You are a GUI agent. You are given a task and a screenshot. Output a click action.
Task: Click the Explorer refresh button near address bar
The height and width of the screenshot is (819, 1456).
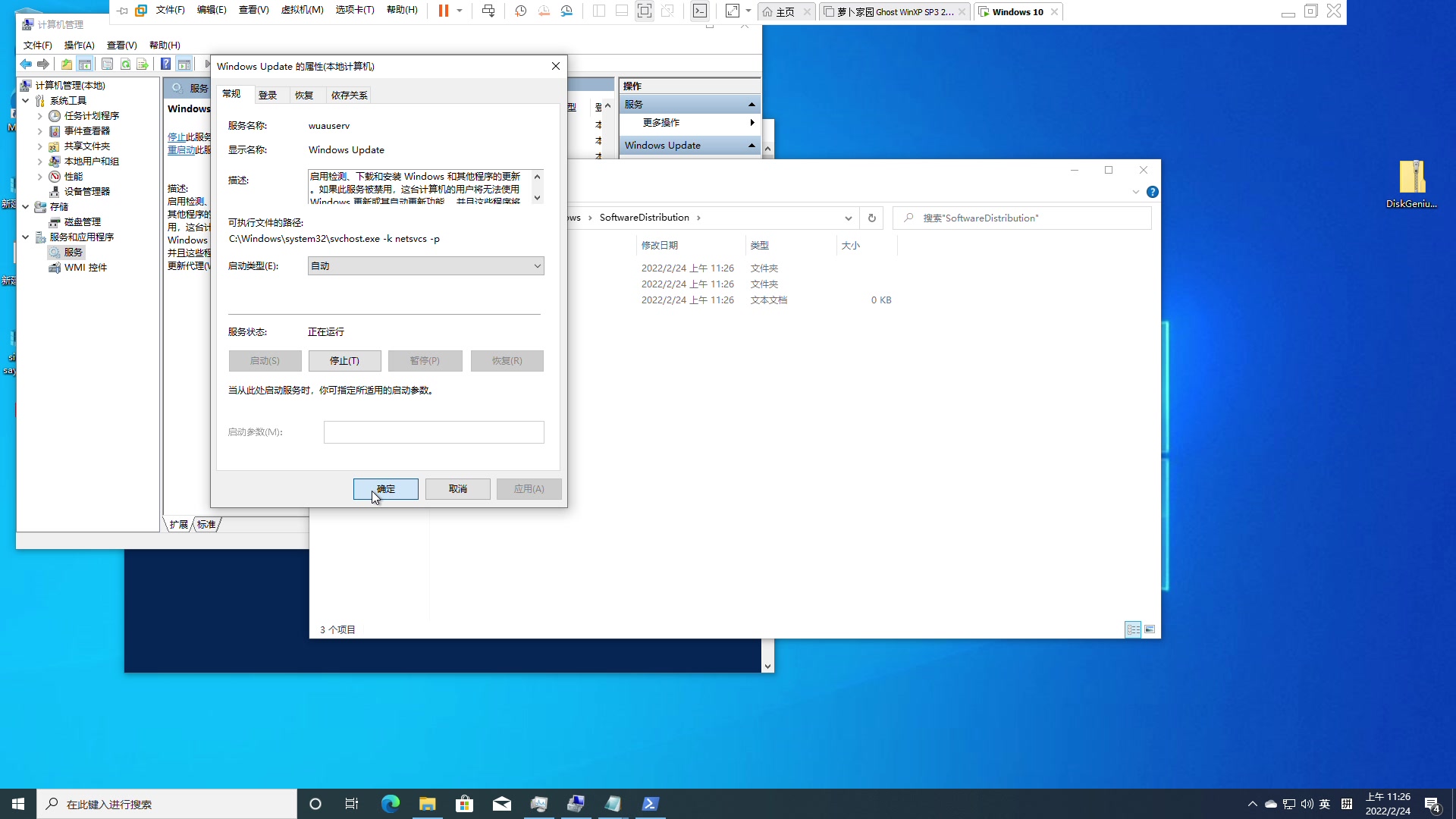click(872, 218)
